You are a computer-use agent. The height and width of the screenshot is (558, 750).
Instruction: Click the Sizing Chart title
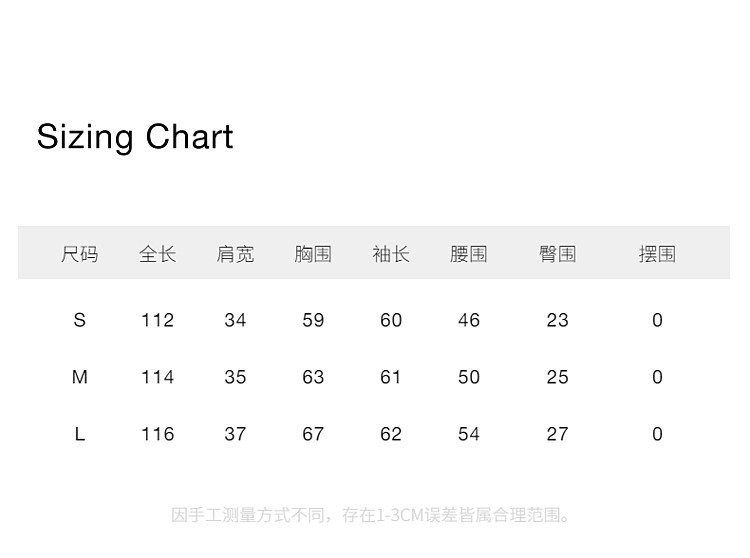[x=135, y=137]
